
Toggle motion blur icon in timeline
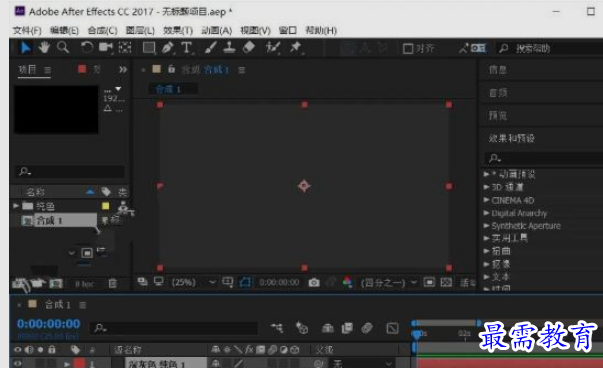coord(367,328)
